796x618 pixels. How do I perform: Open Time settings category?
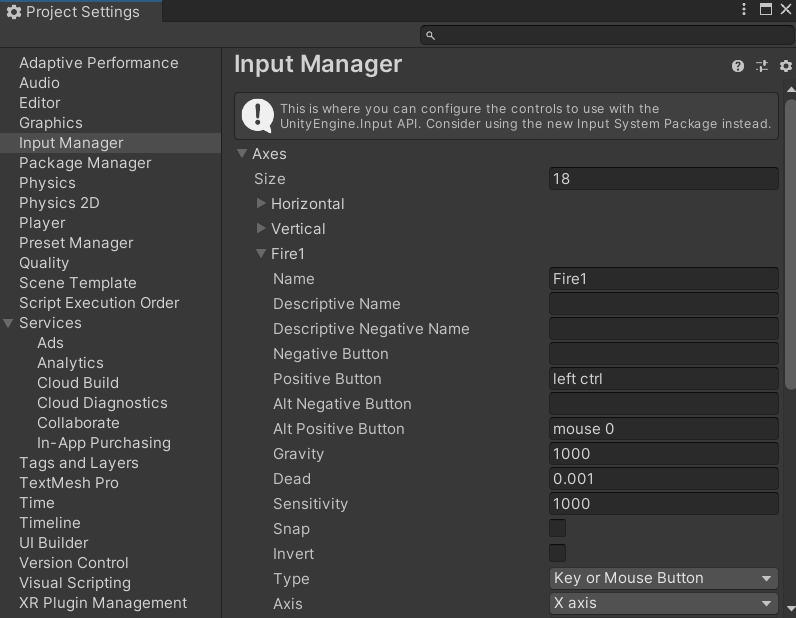[x=37, y=503]
